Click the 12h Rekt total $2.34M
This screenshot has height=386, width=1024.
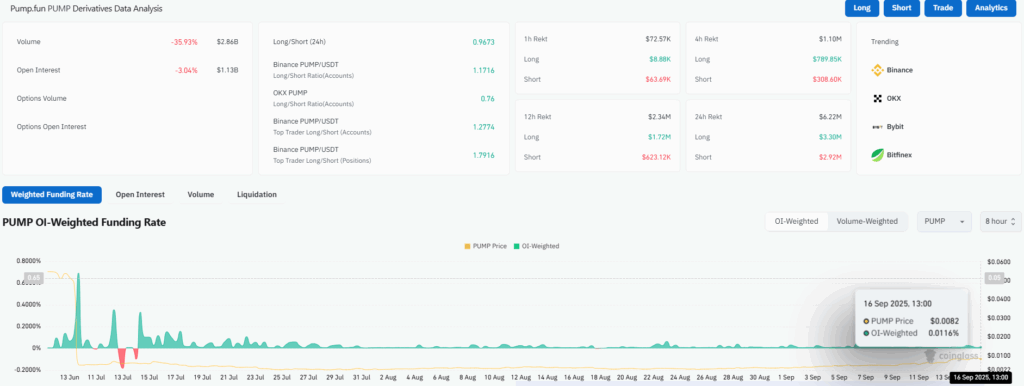tap(660, 117)
